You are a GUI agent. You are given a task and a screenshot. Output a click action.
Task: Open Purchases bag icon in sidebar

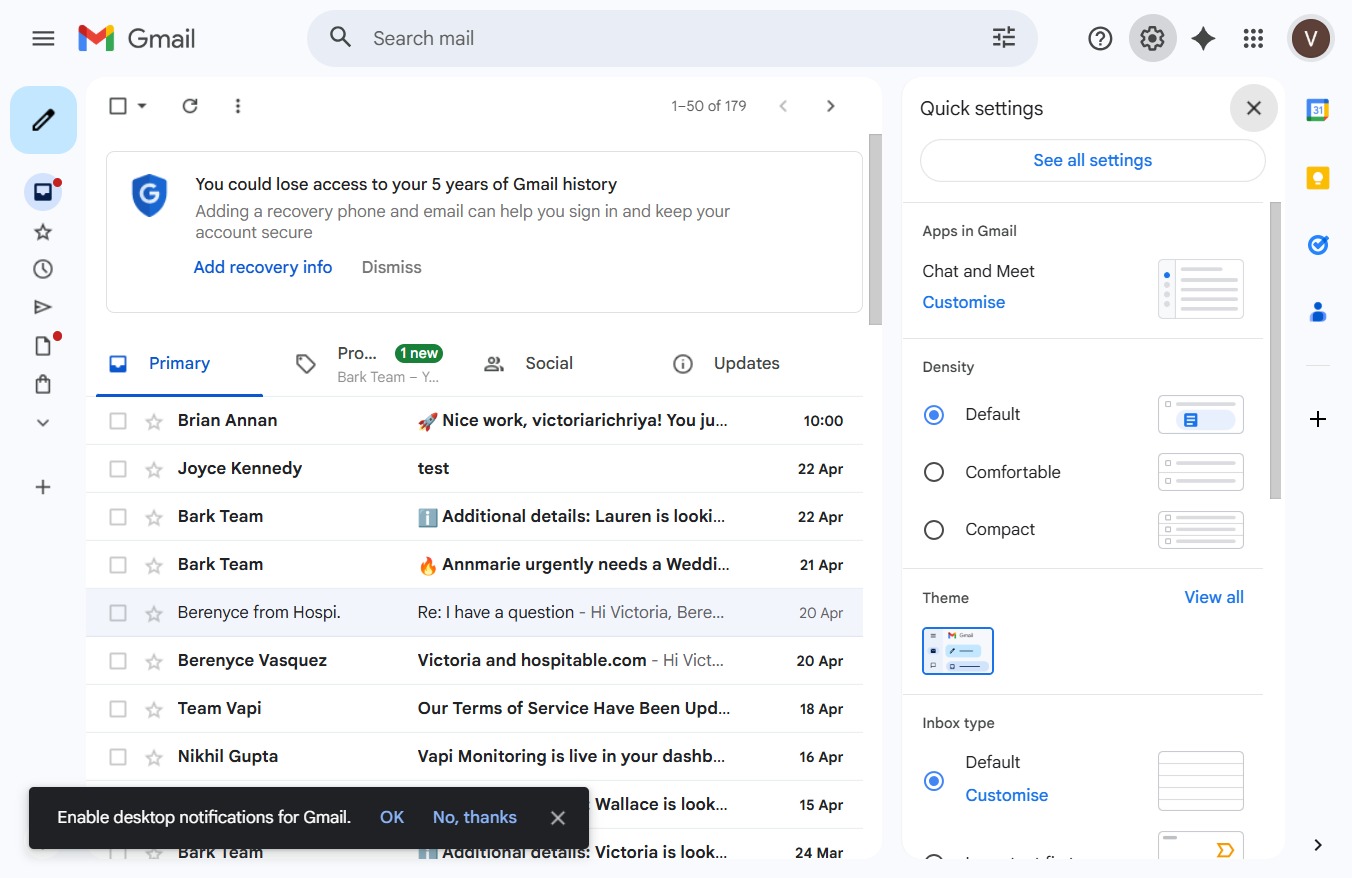pyautogui.click(x=43, y=384)
